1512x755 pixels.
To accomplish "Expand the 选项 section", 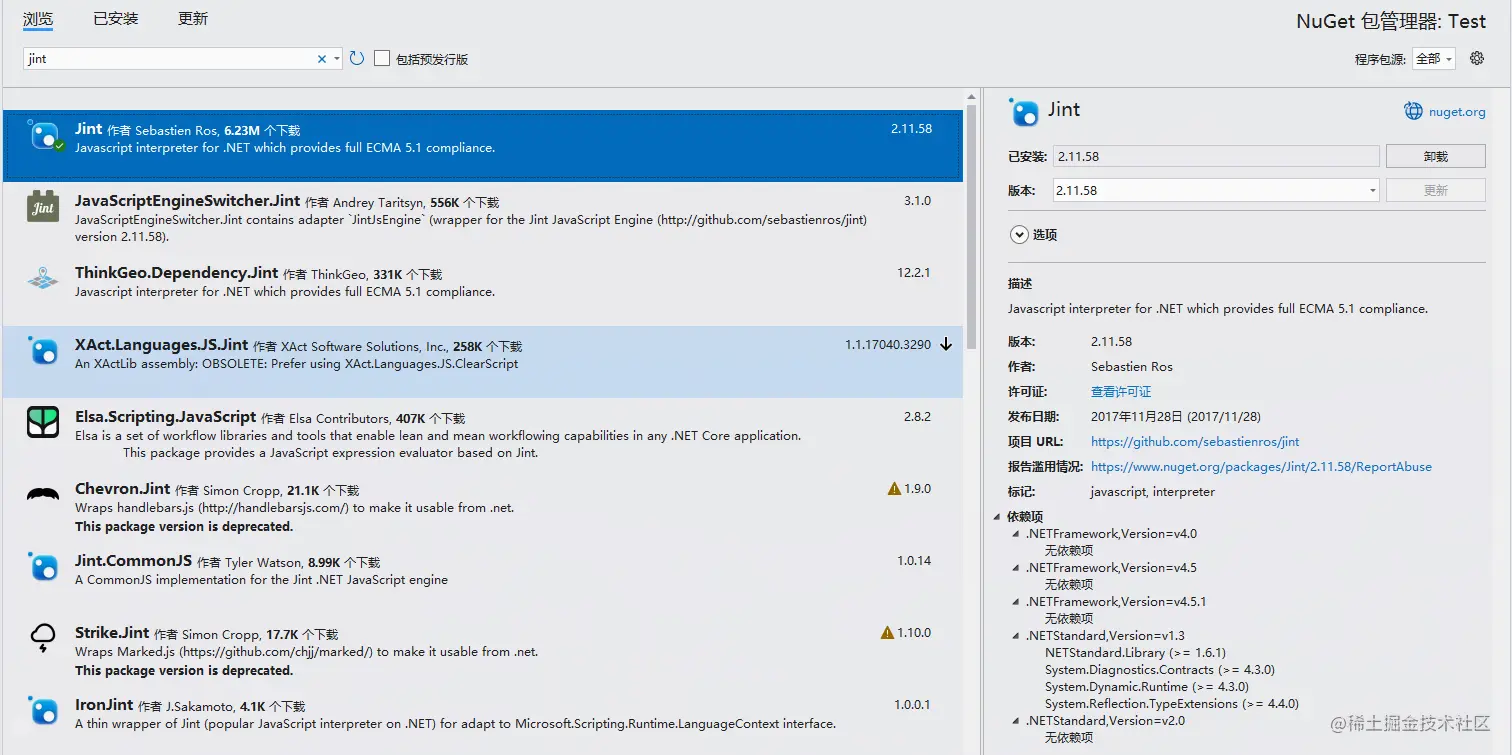I will 1019,235.
